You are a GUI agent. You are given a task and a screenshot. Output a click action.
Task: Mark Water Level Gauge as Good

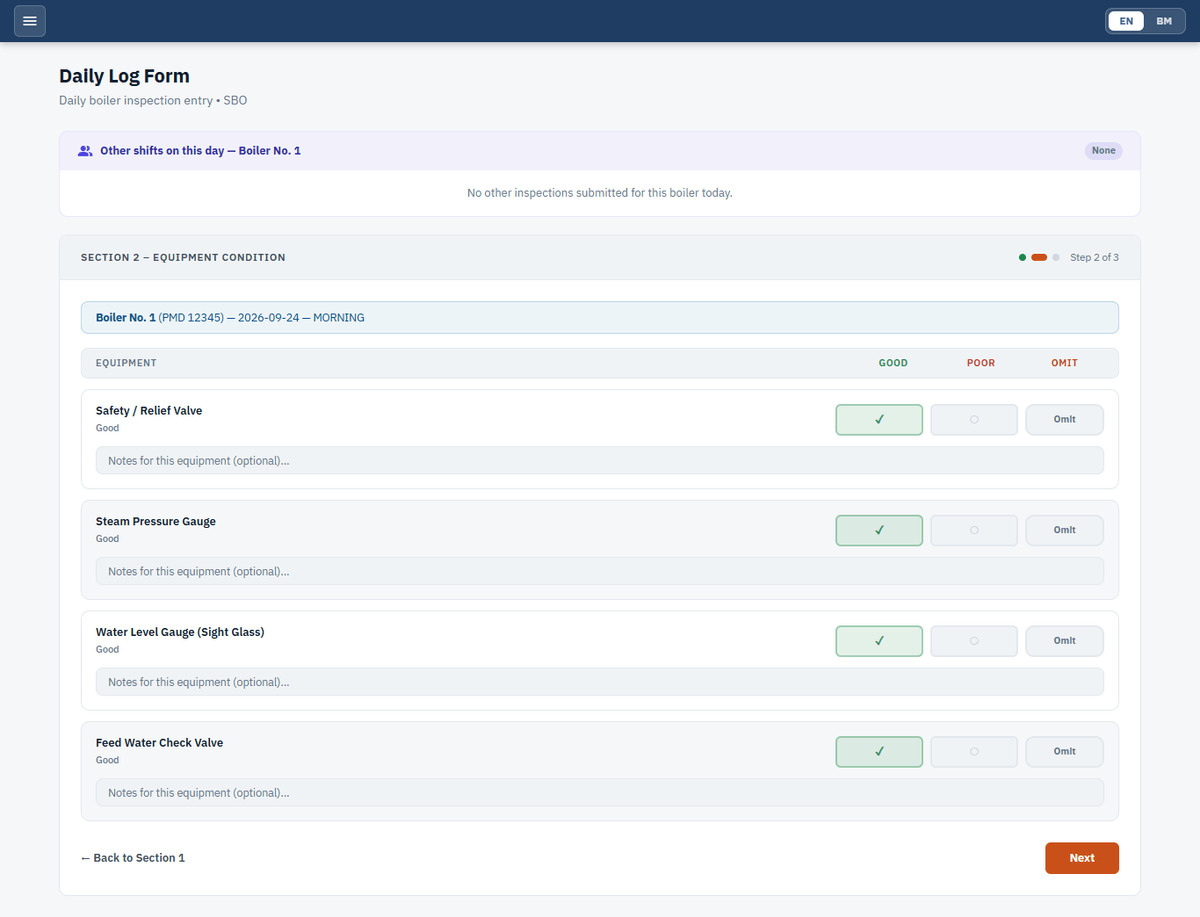click(879, 641)
